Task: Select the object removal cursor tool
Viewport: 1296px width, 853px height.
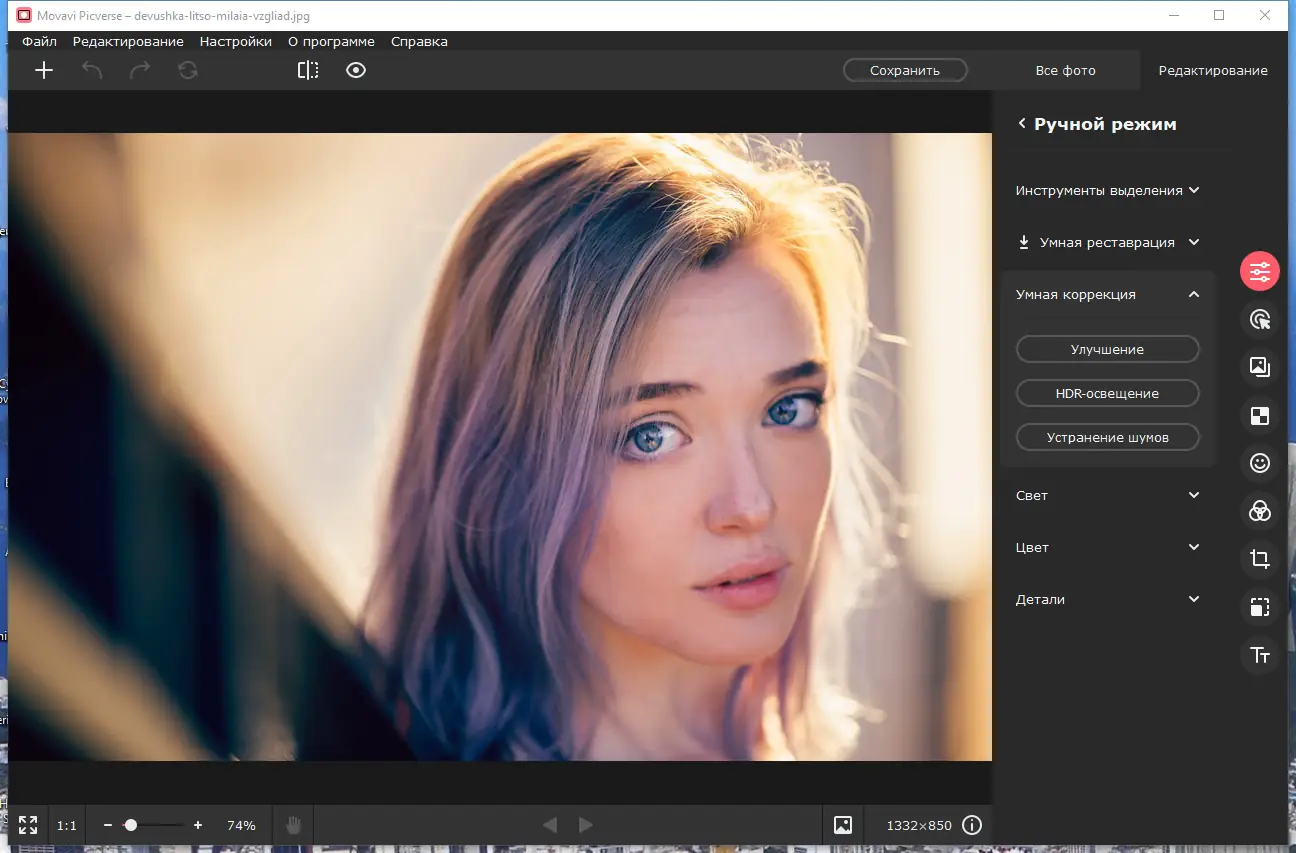Action: pyautogui.click(x=1260, y=319)
